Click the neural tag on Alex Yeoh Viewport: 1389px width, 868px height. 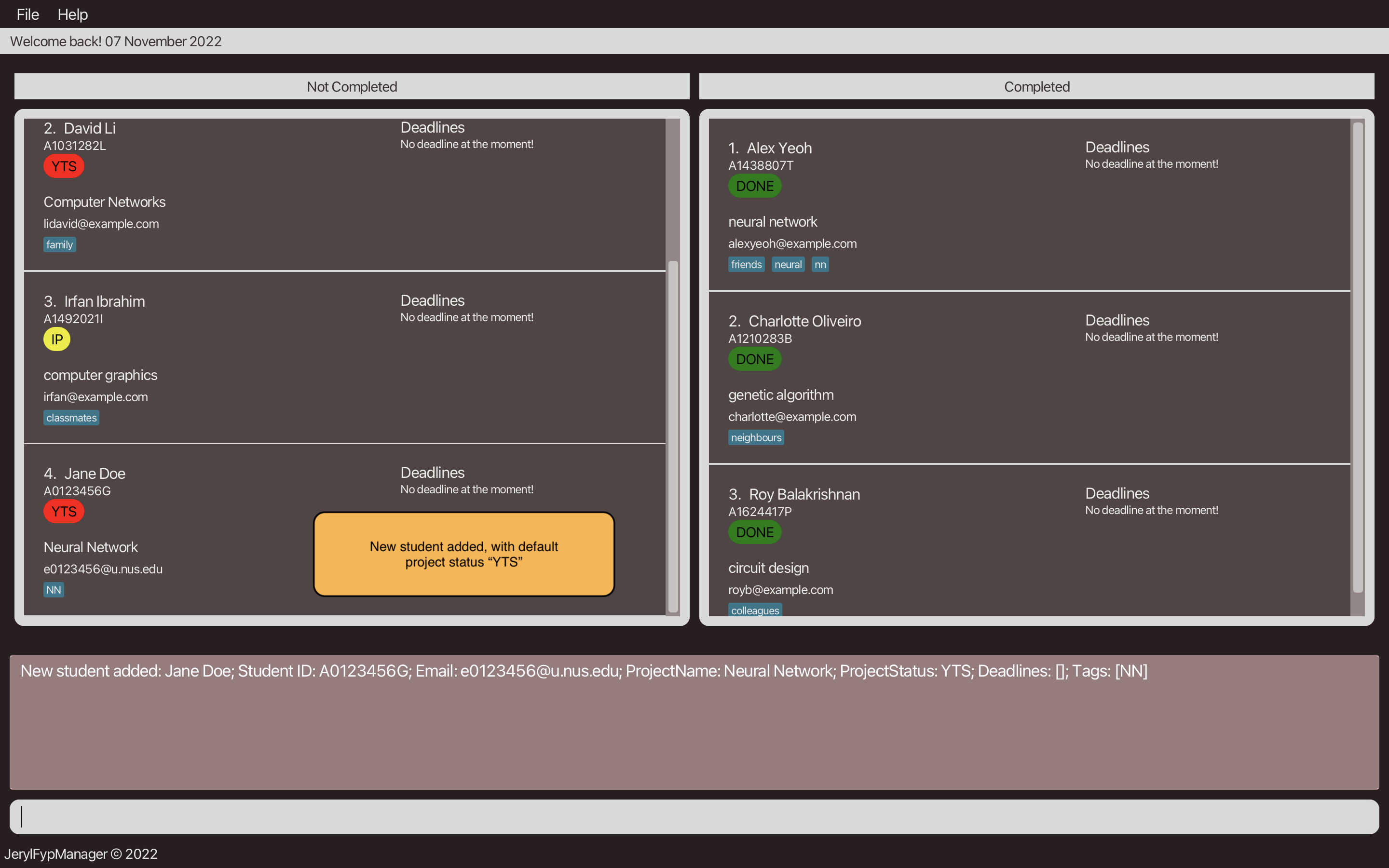[788, 264]
